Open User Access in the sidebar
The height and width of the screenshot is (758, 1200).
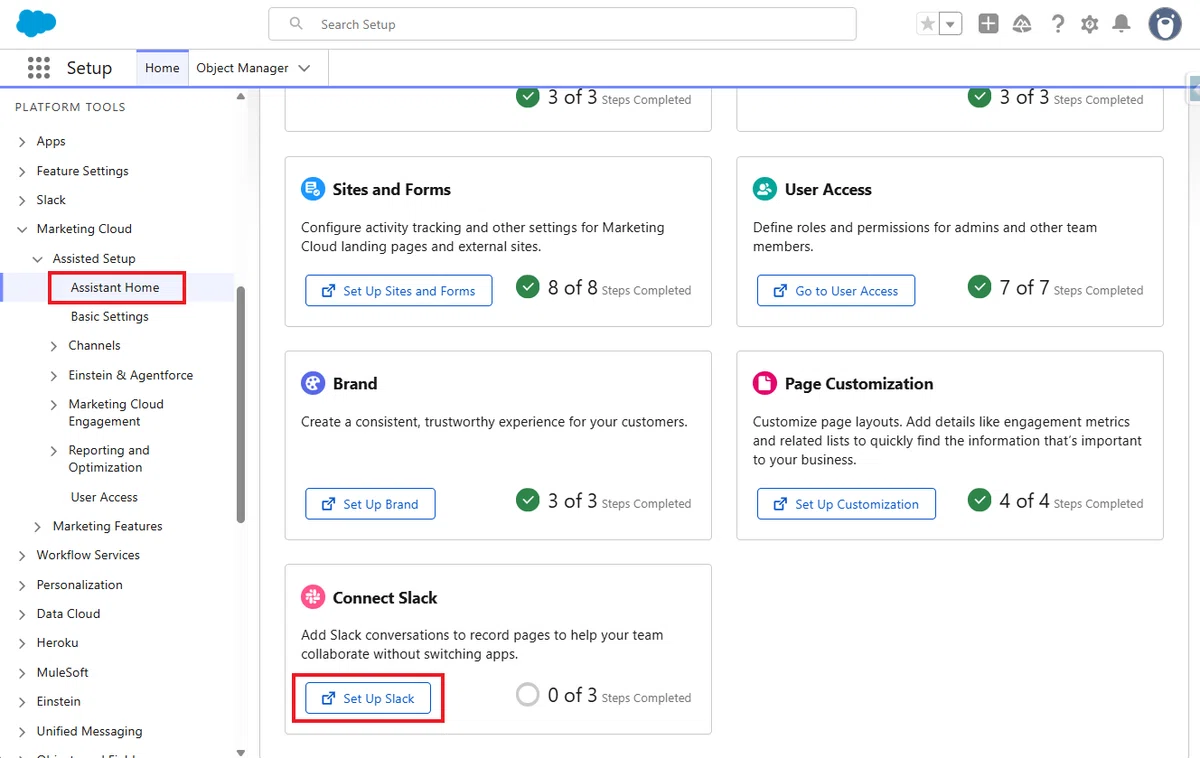(x=104, y=497)
